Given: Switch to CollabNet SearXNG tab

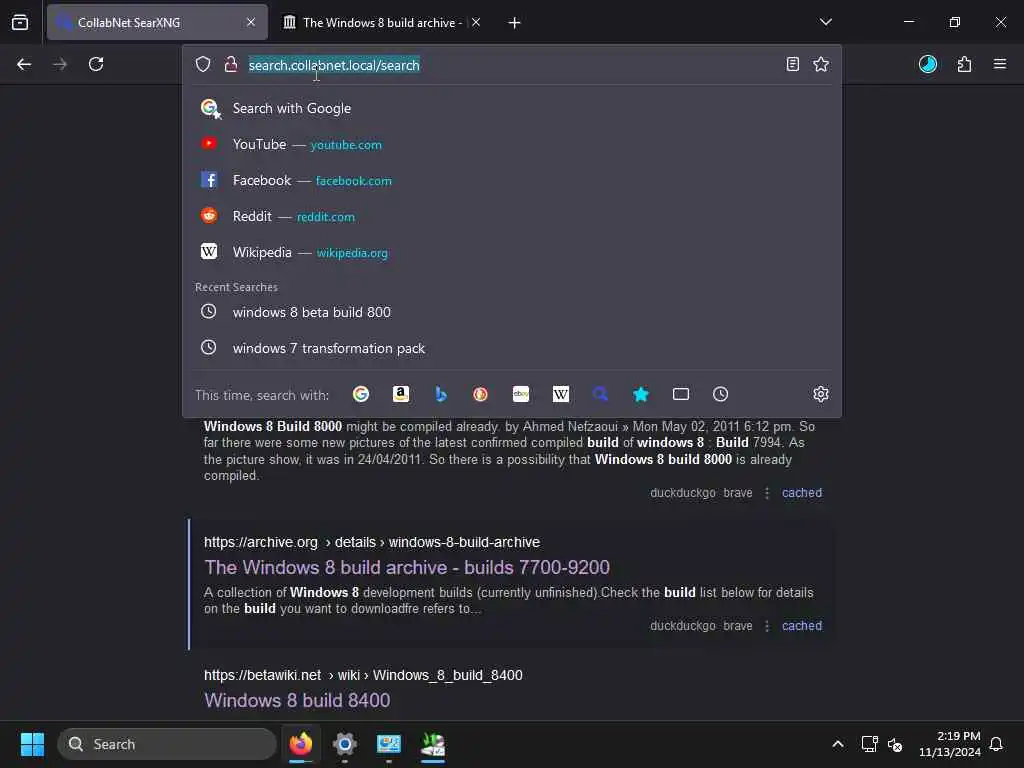Looking at the screenshot, I should click(157, 22).
